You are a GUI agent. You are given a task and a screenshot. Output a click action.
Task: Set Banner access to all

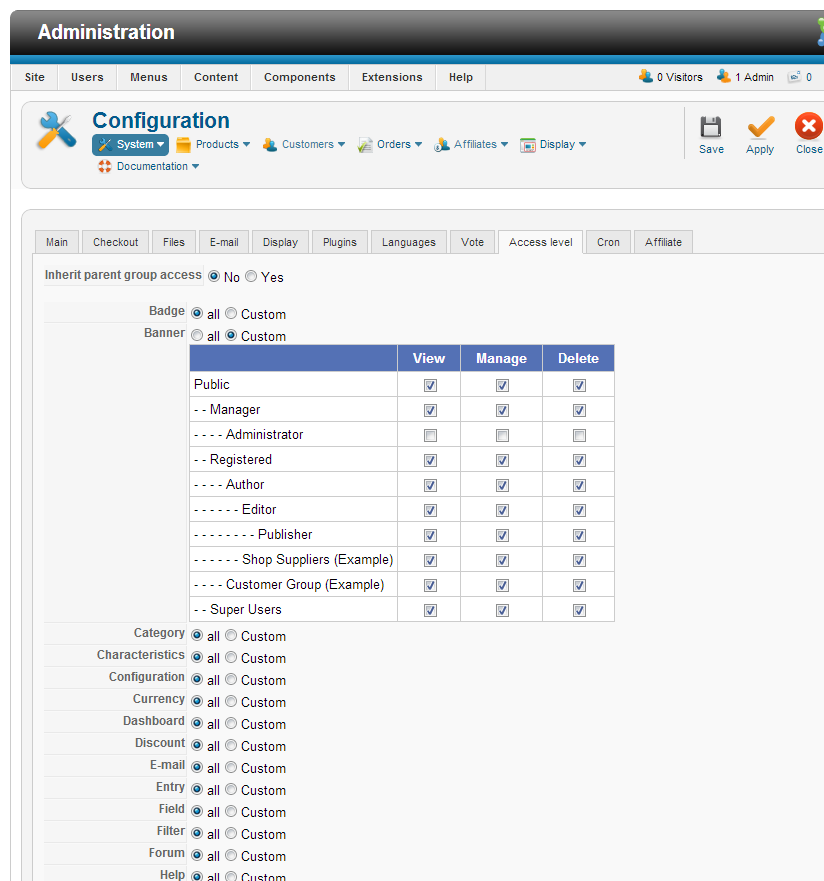(197, 335)
